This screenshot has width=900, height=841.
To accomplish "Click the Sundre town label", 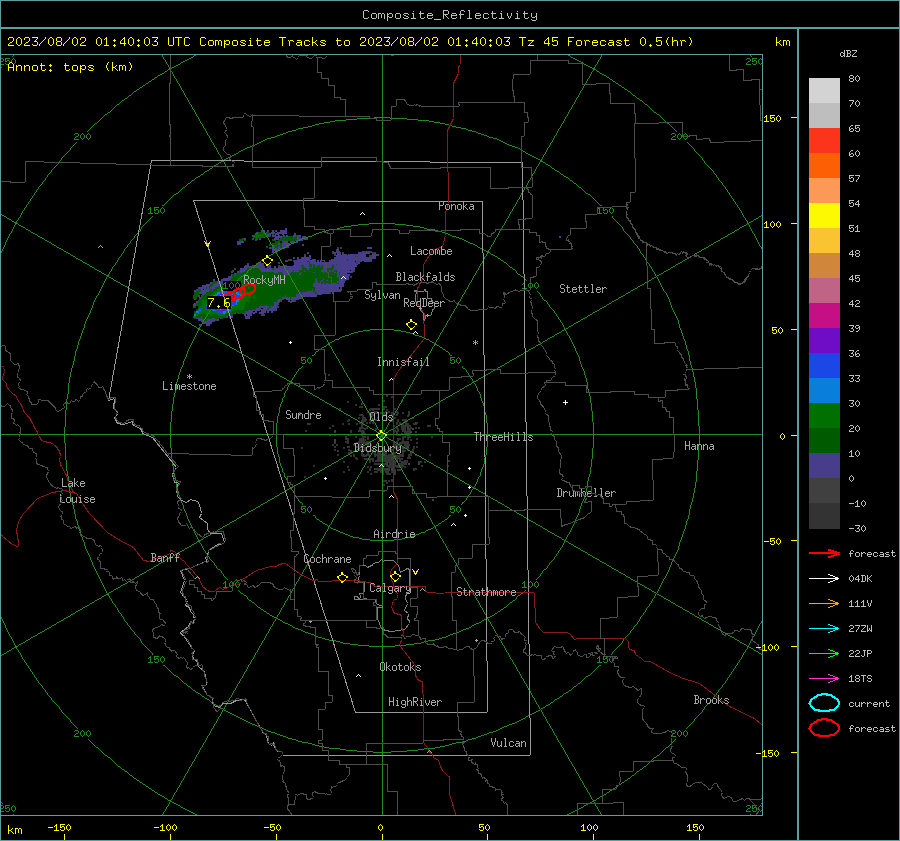I will (303, 414).
